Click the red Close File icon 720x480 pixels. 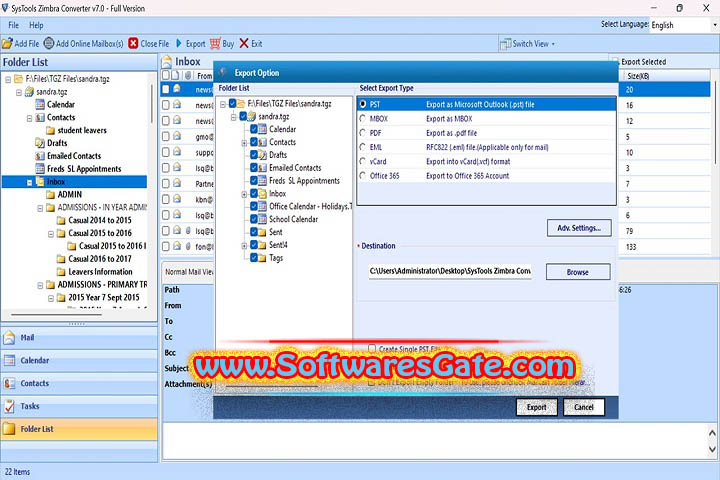[133, 43]
